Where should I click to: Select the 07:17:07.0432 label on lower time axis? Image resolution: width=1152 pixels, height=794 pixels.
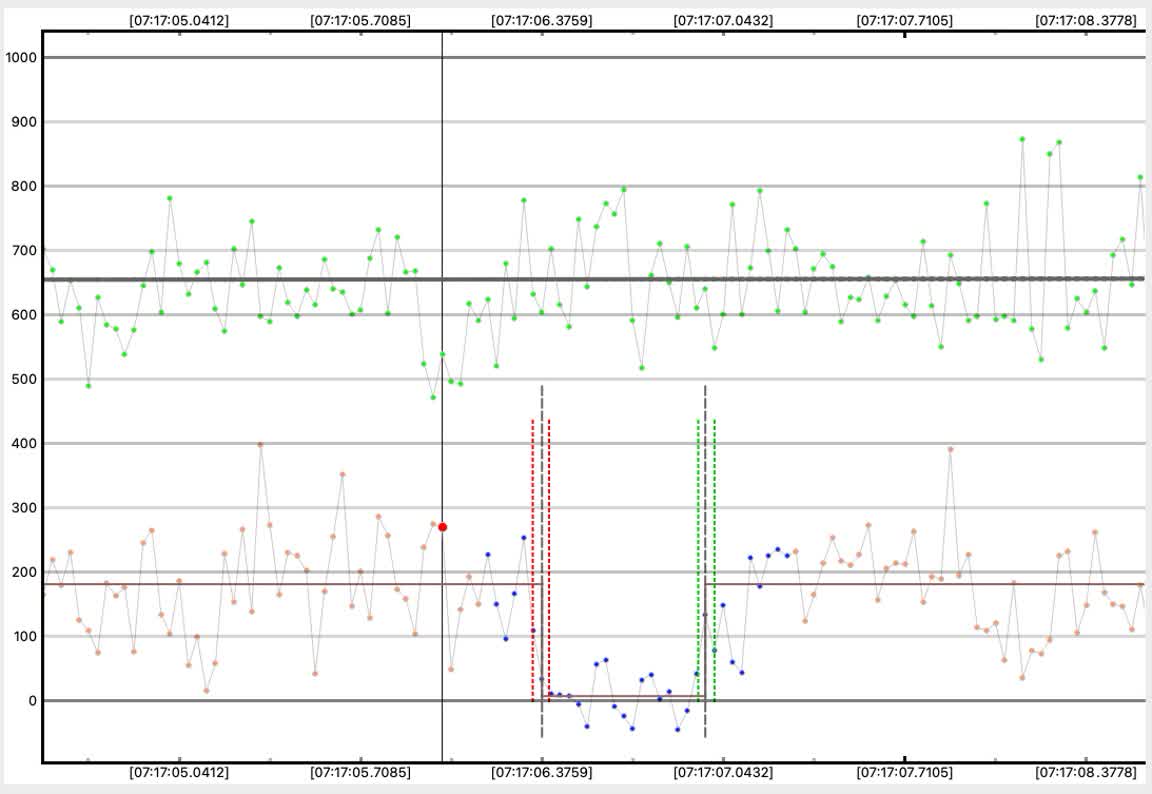tap(723, 773)
